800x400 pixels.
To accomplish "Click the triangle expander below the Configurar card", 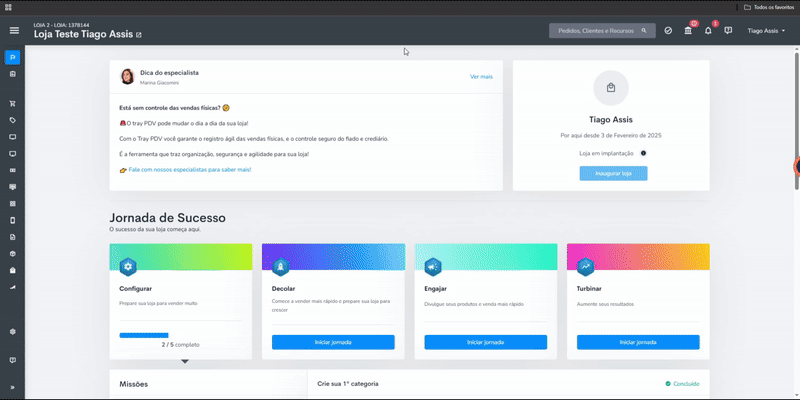I will (185, 362).
